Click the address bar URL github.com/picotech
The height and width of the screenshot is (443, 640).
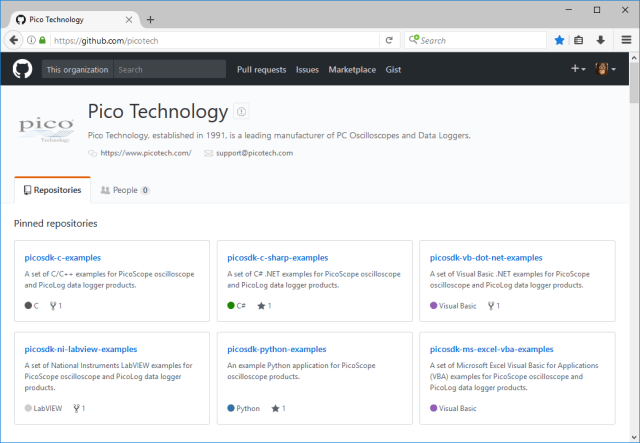click(106, 40)
